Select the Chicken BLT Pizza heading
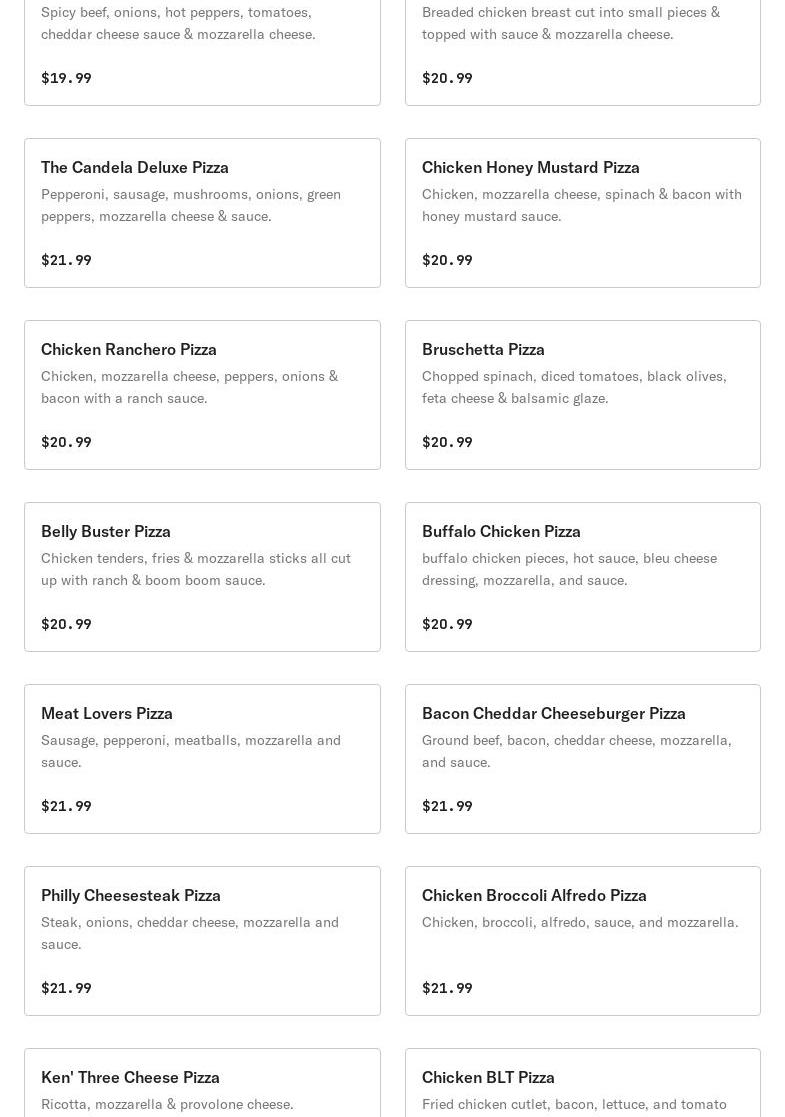Viewport: 785px width, 1117px height. (488, 1077)
